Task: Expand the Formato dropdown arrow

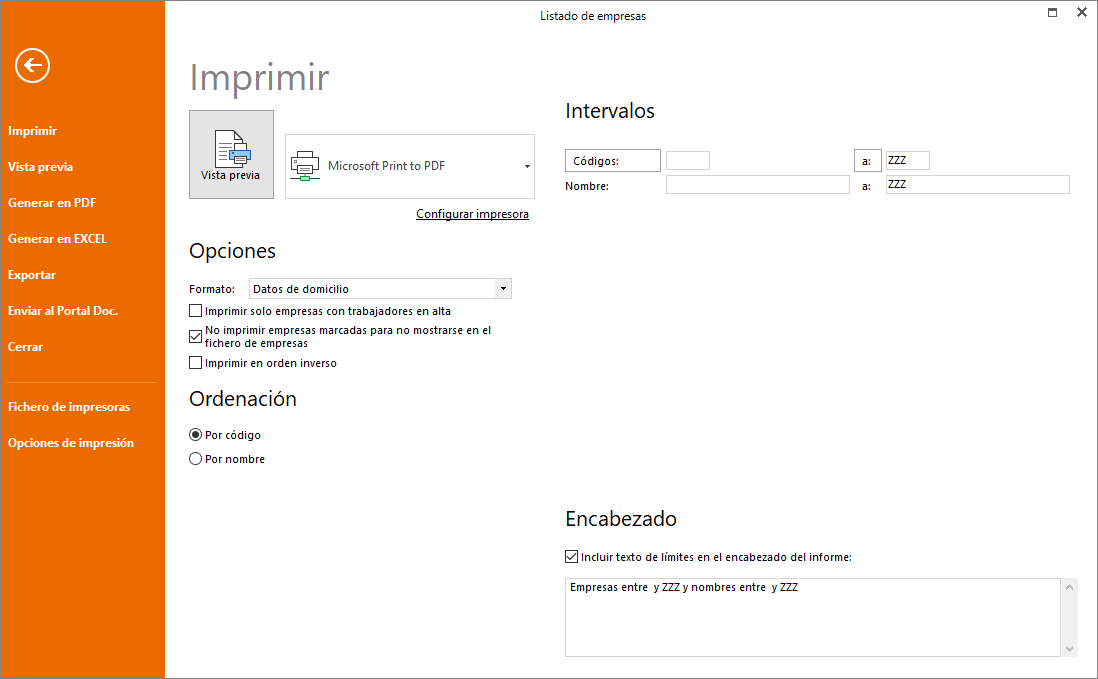Action: coord(503,288)
